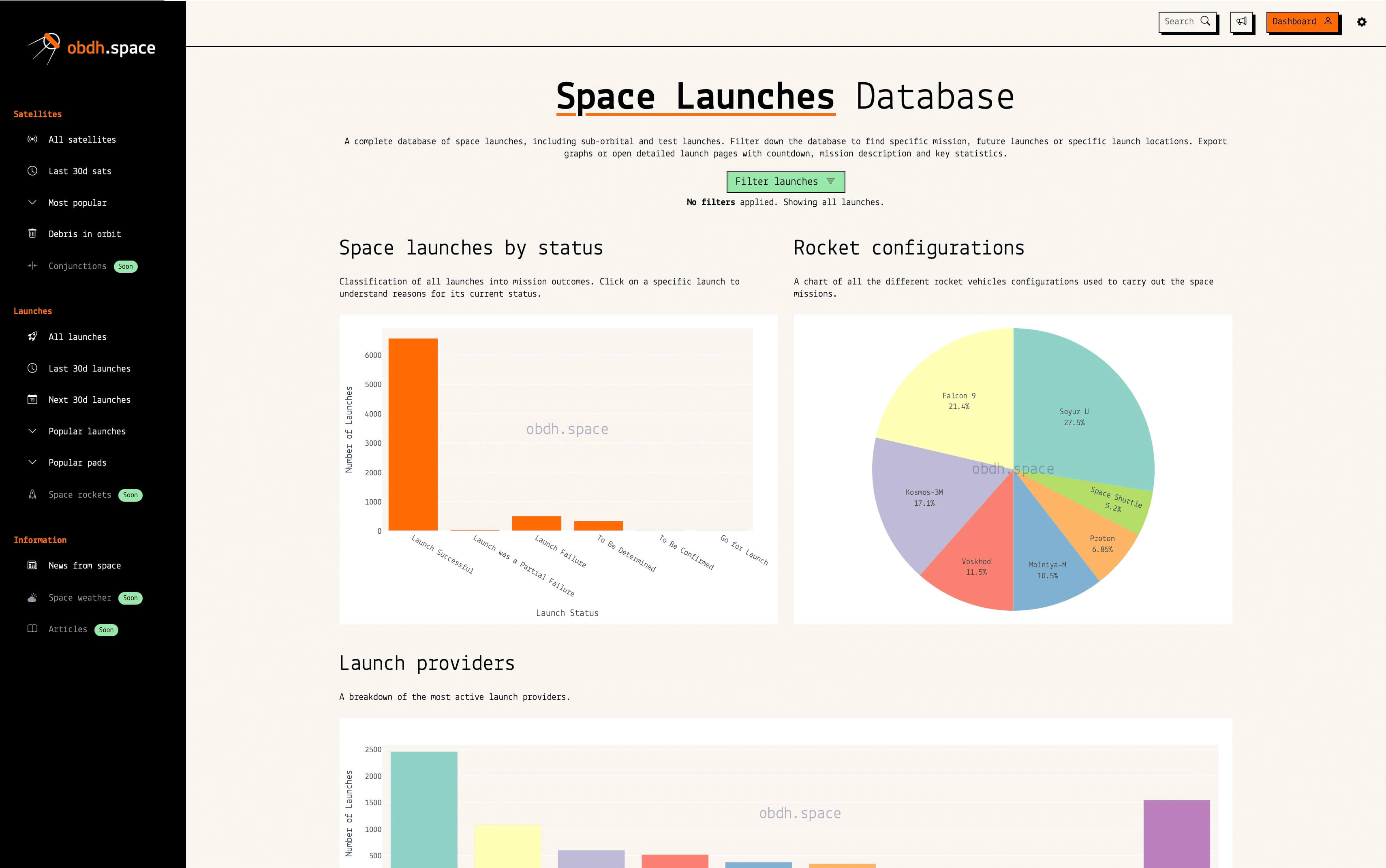Screen dimensions: 1386x868
Task: Open the All satellites page
Action: pyautogui.click(x=82, y=139)
